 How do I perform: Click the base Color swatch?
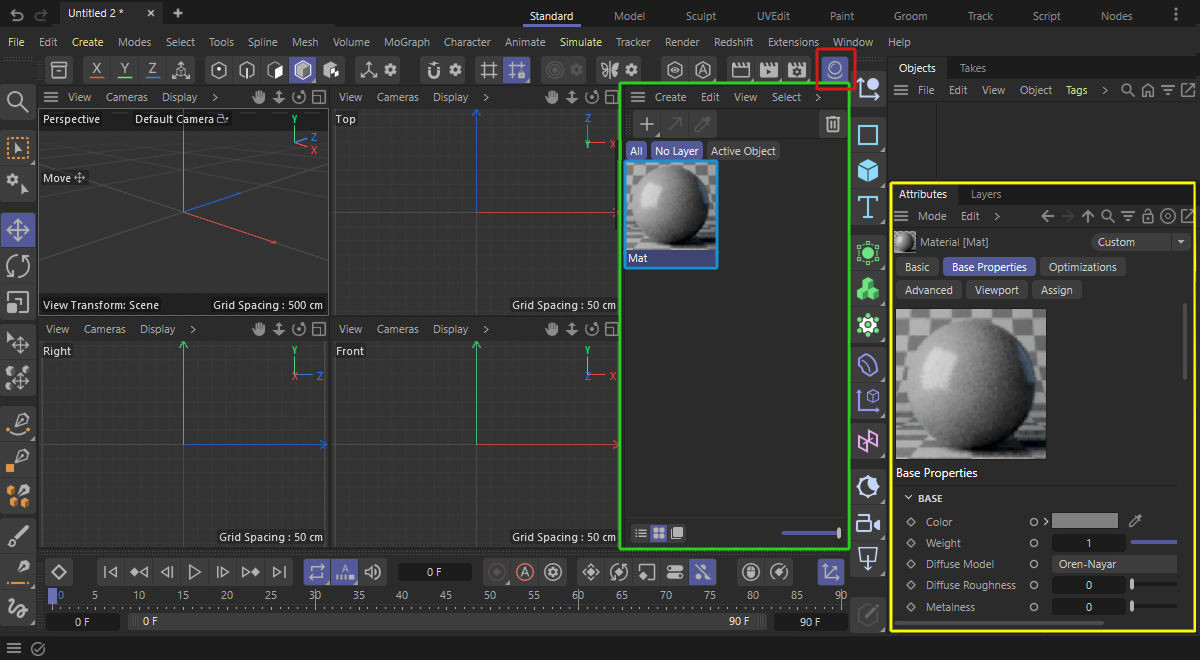pos(1084,521)
